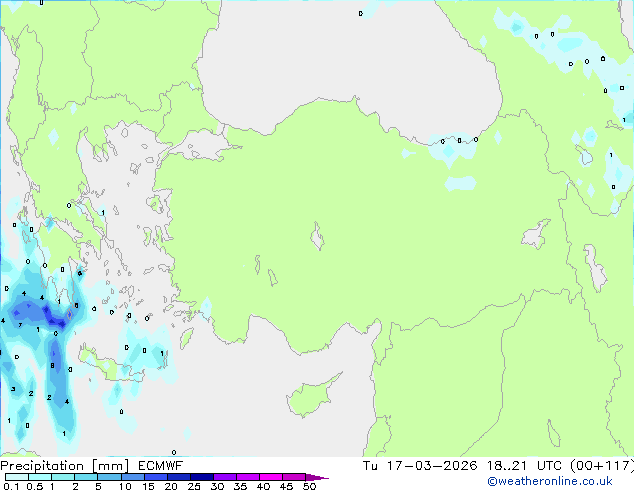Click the '(00+117)' forecast offset text
Viewport: 634px width, 490px height.
coord(602,466)
